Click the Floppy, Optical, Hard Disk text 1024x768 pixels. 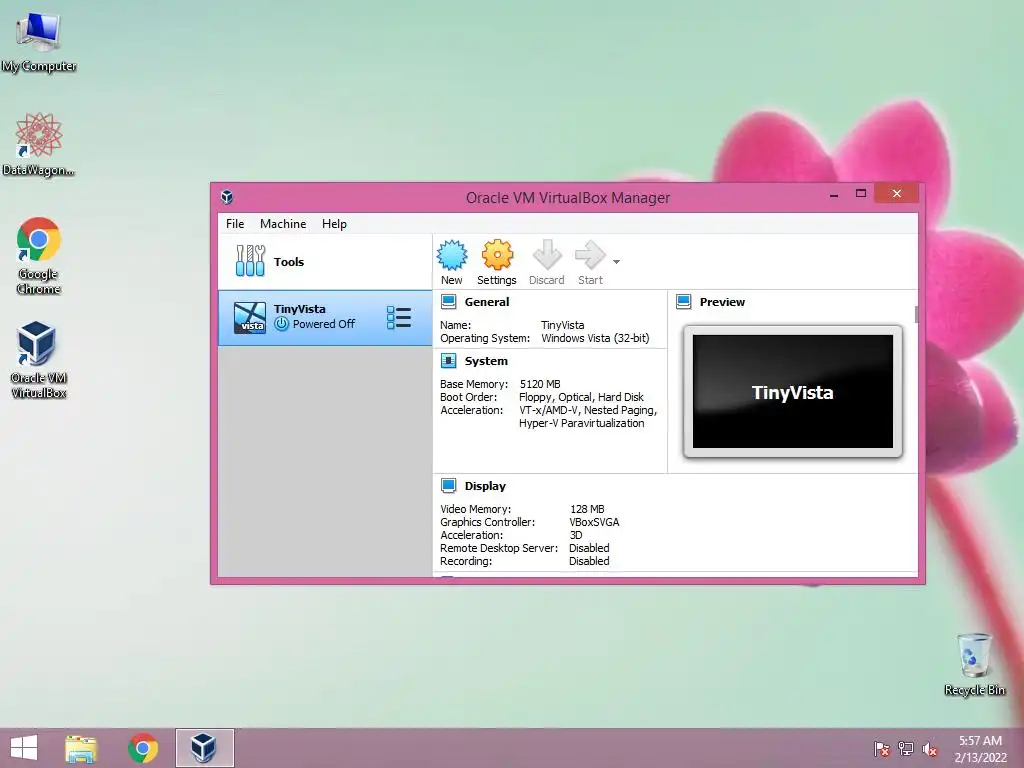(x=581, y=397)
